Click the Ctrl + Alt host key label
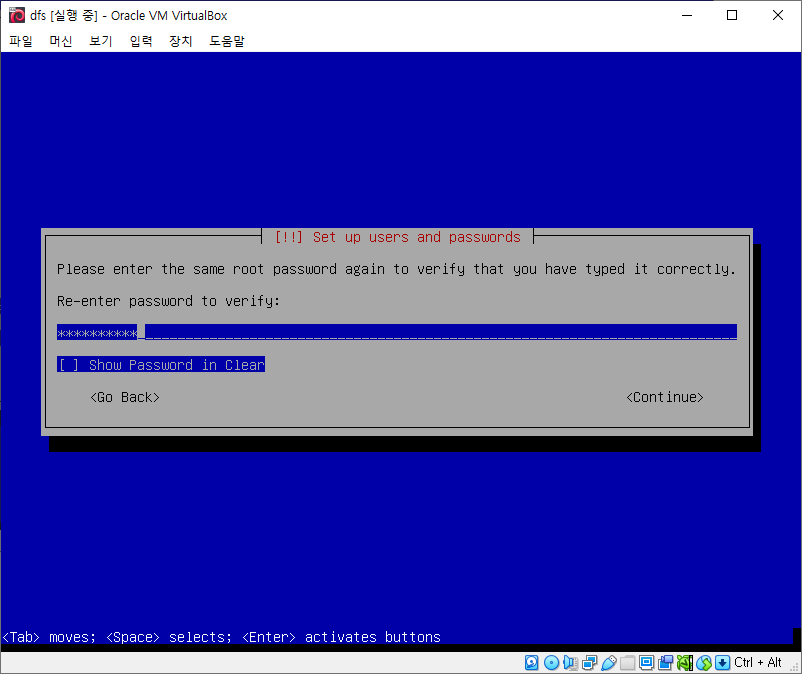 [x=758, y=663]
